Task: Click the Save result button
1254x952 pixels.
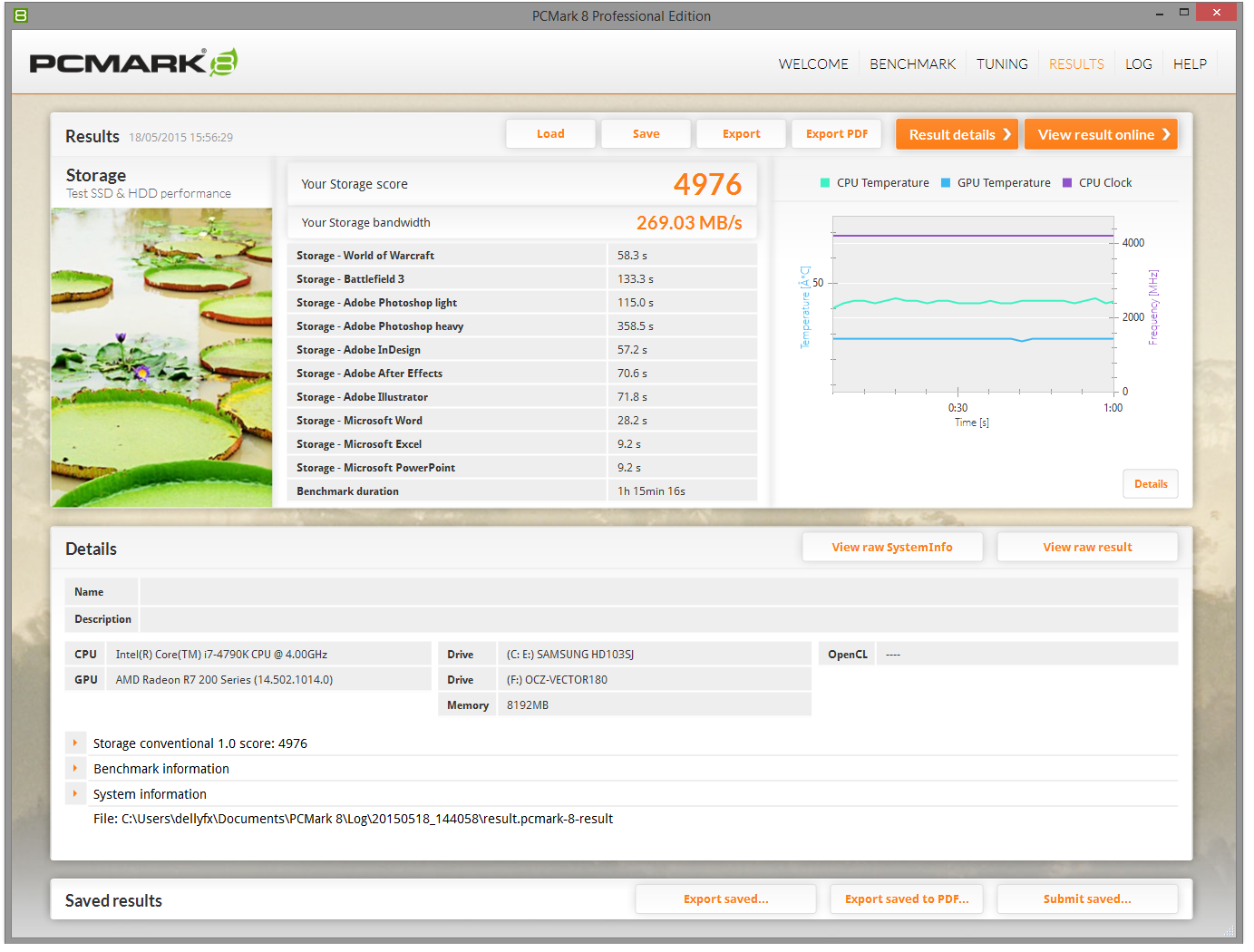Action: [x=646, y=134]
